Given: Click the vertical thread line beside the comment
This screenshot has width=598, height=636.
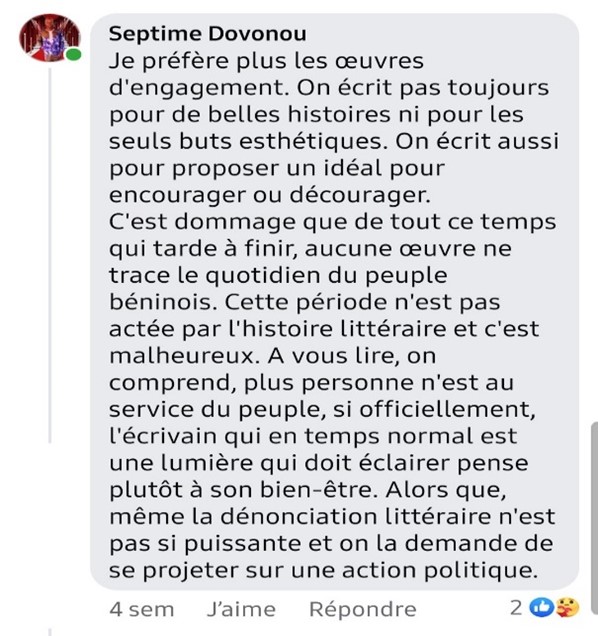Looking at the screenshot, I should [50, 256].
